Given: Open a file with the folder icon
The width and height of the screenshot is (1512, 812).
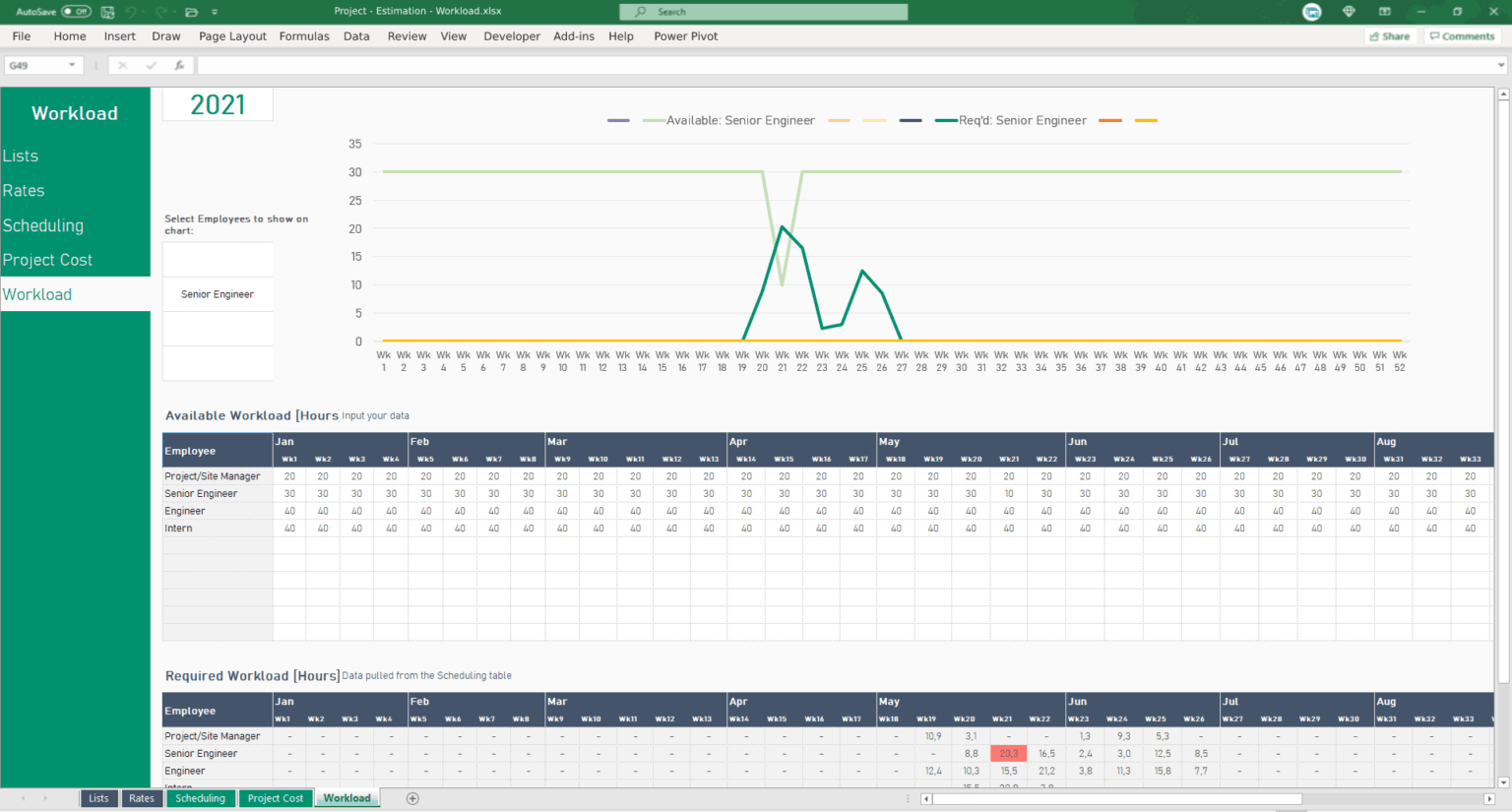Looking at the screenshot, I should (x=191, y=12).
